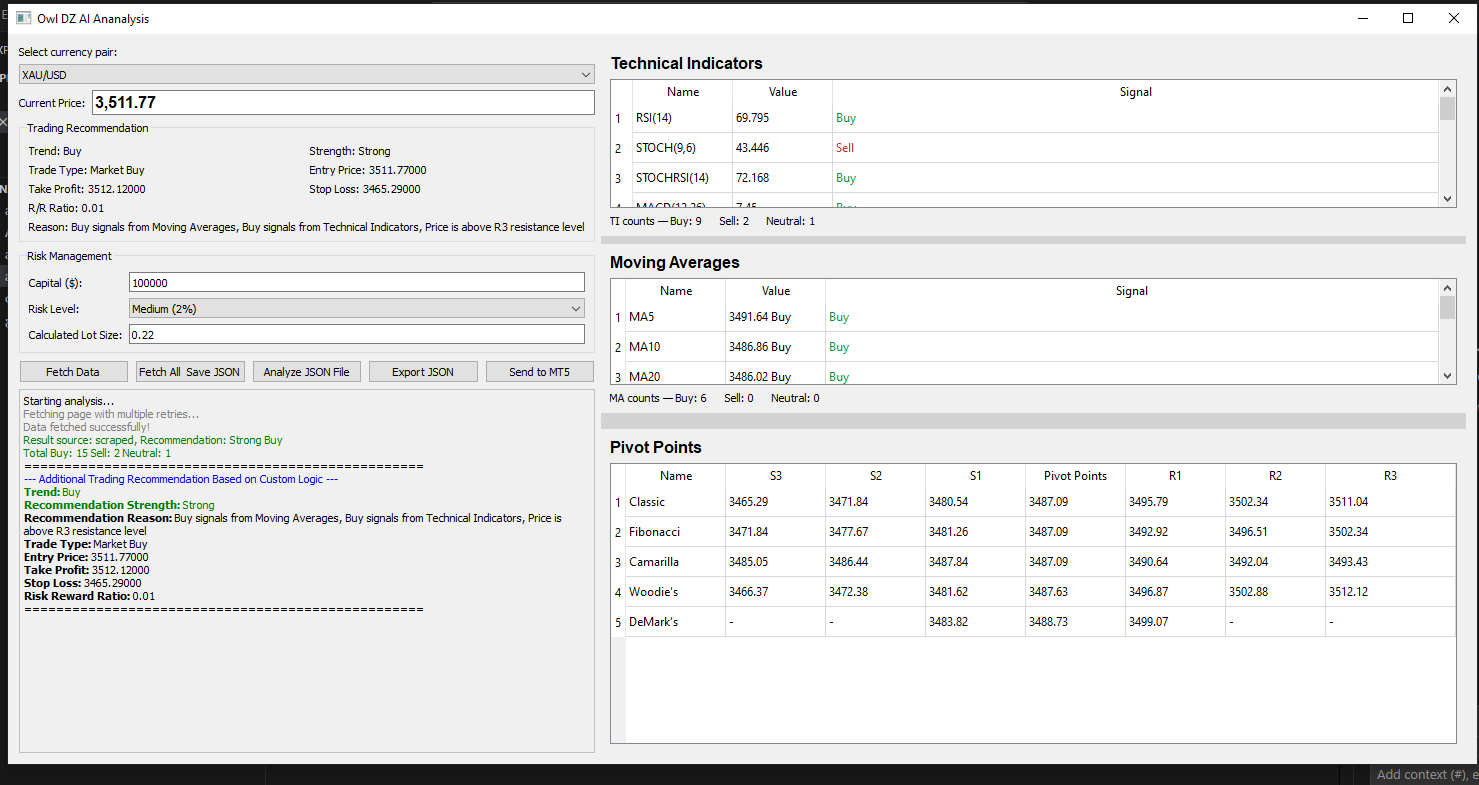Click the Fetch All Save JSON button
This screenshot has width=1479, height=785.
(190, 372)
